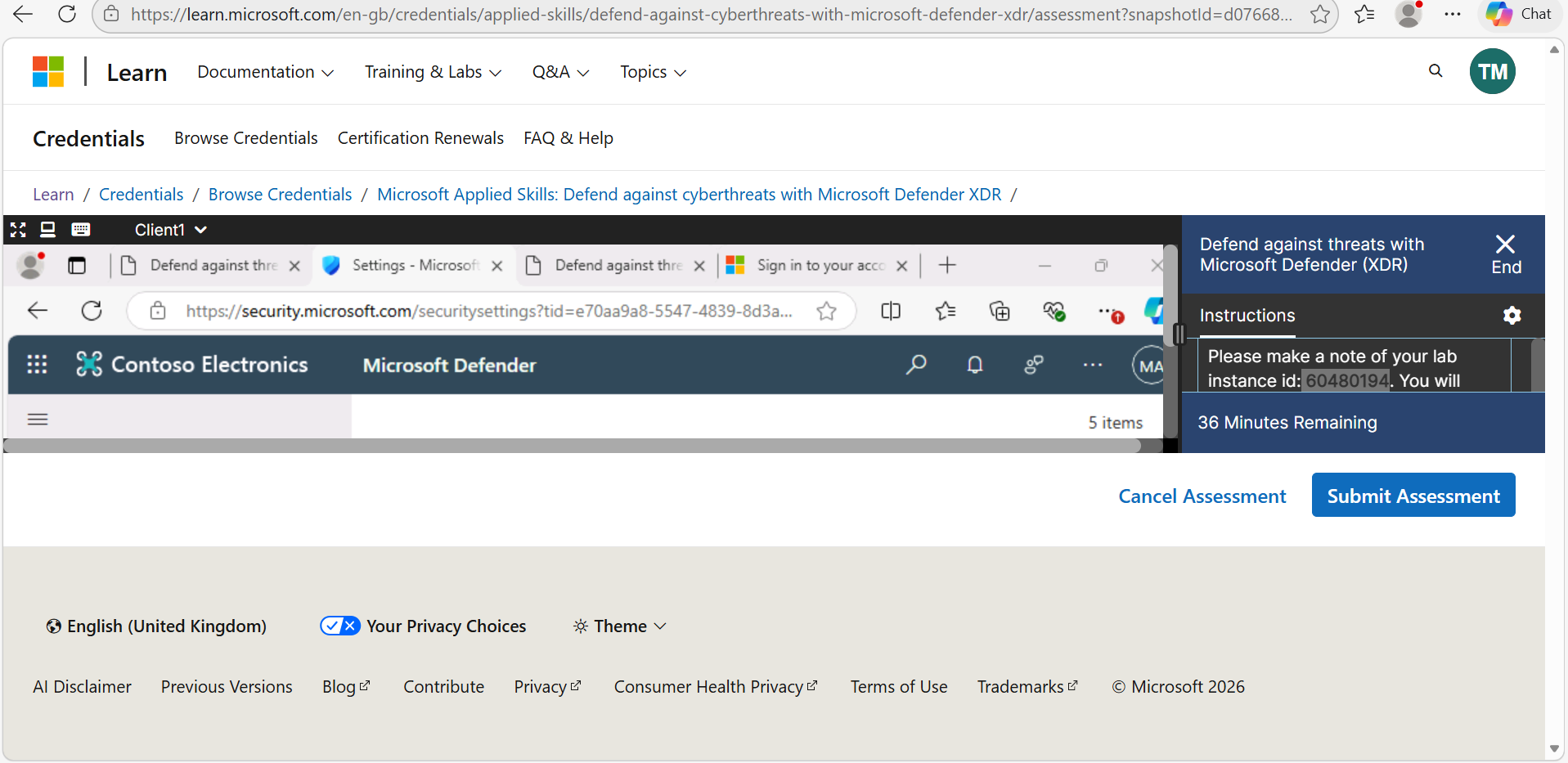Screen dimensions: 1568x763
Task: Click the lab horizontal scrollbar
Action: coord(572,446)
